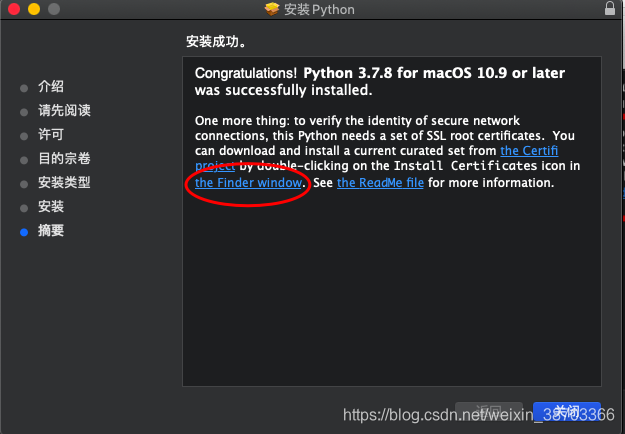Select the 目的宗卷 step in sidebar
Viewport: 625px width, 434px height.
(x=64, y=159)
